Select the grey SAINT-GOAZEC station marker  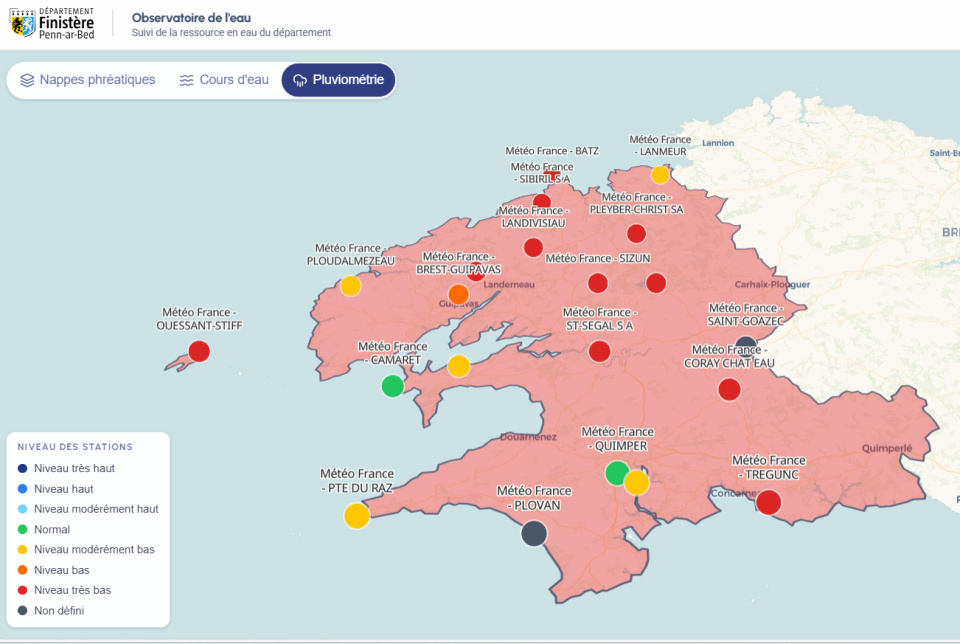746,343
